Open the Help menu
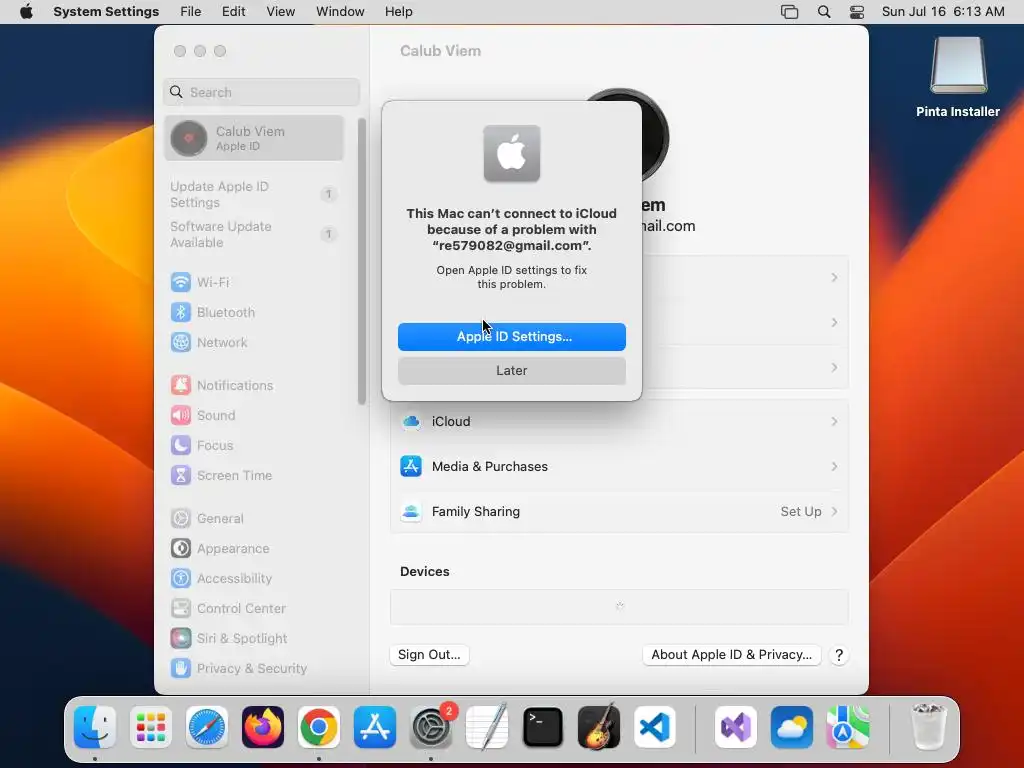The height and width of the screenshot is (768, 1024). (x=398, y=12)
